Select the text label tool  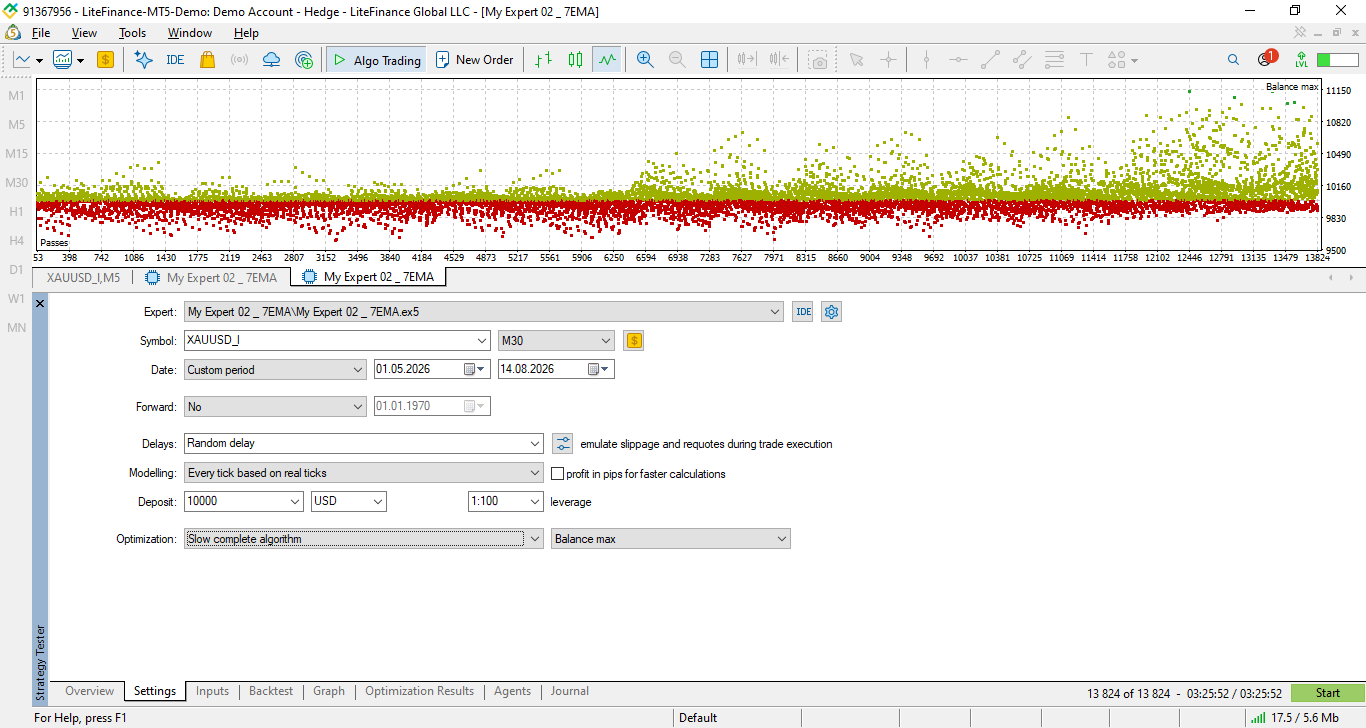[1086, 60]
